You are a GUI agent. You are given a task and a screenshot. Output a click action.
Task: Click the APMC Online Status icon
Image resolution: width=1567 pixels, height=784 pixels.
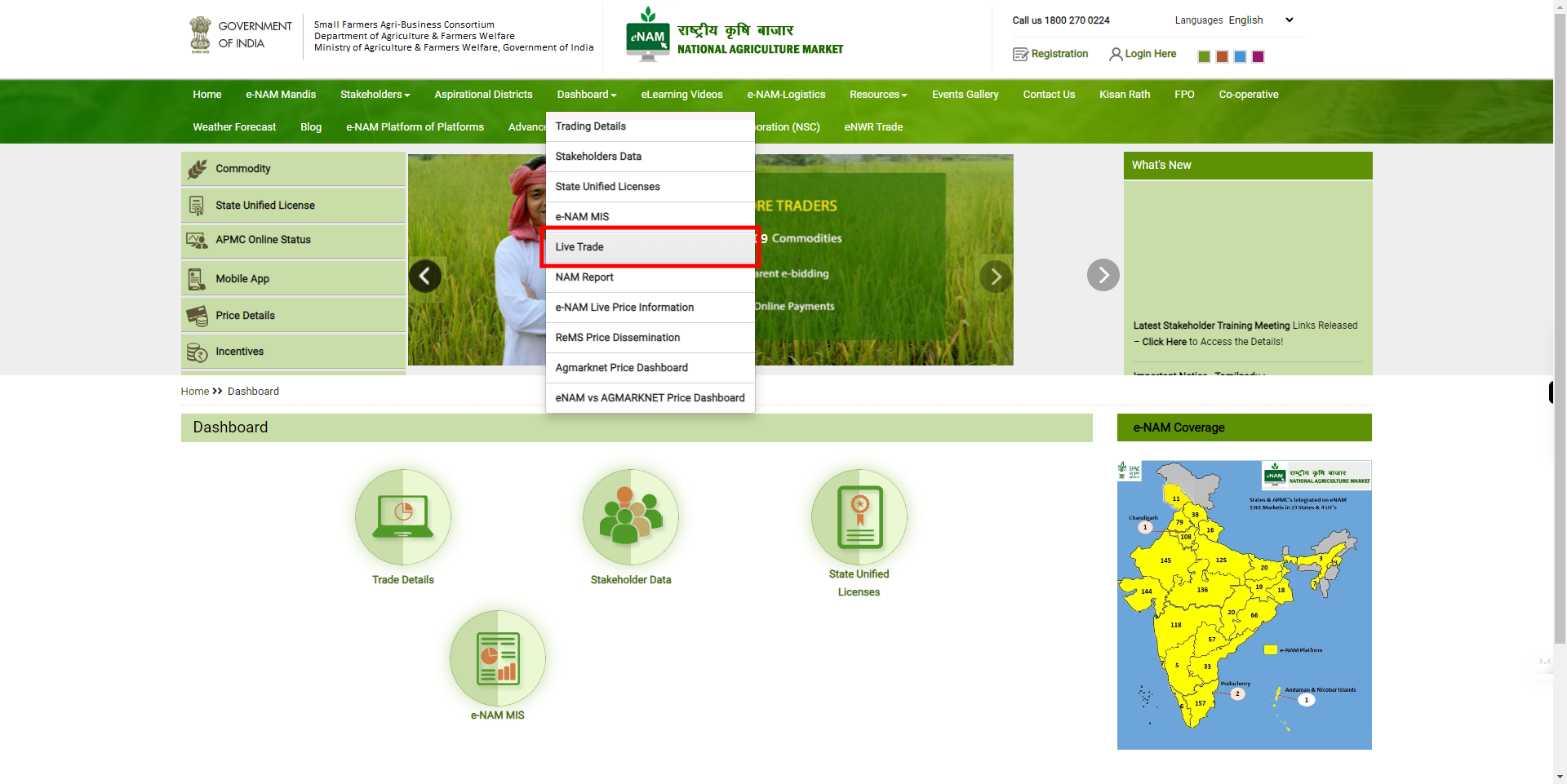tap(197, 241)
